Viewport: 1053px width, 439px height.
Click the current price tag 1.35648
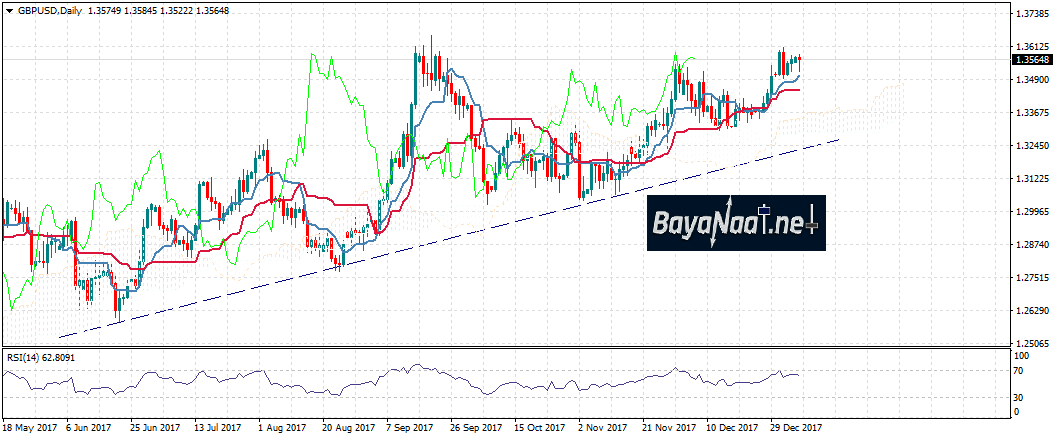pos(1030,59)
